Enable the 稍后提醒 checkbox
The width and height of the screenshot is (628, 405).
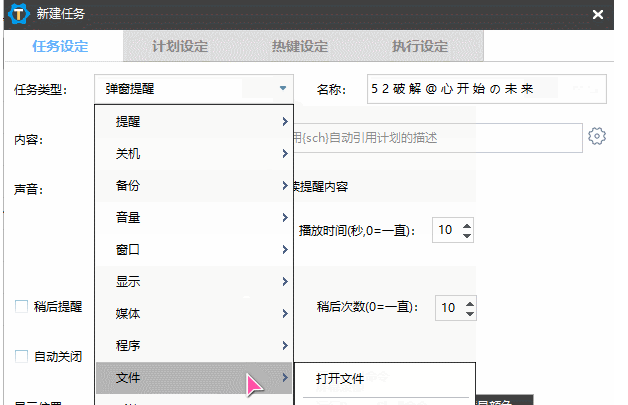coord(22,307)
